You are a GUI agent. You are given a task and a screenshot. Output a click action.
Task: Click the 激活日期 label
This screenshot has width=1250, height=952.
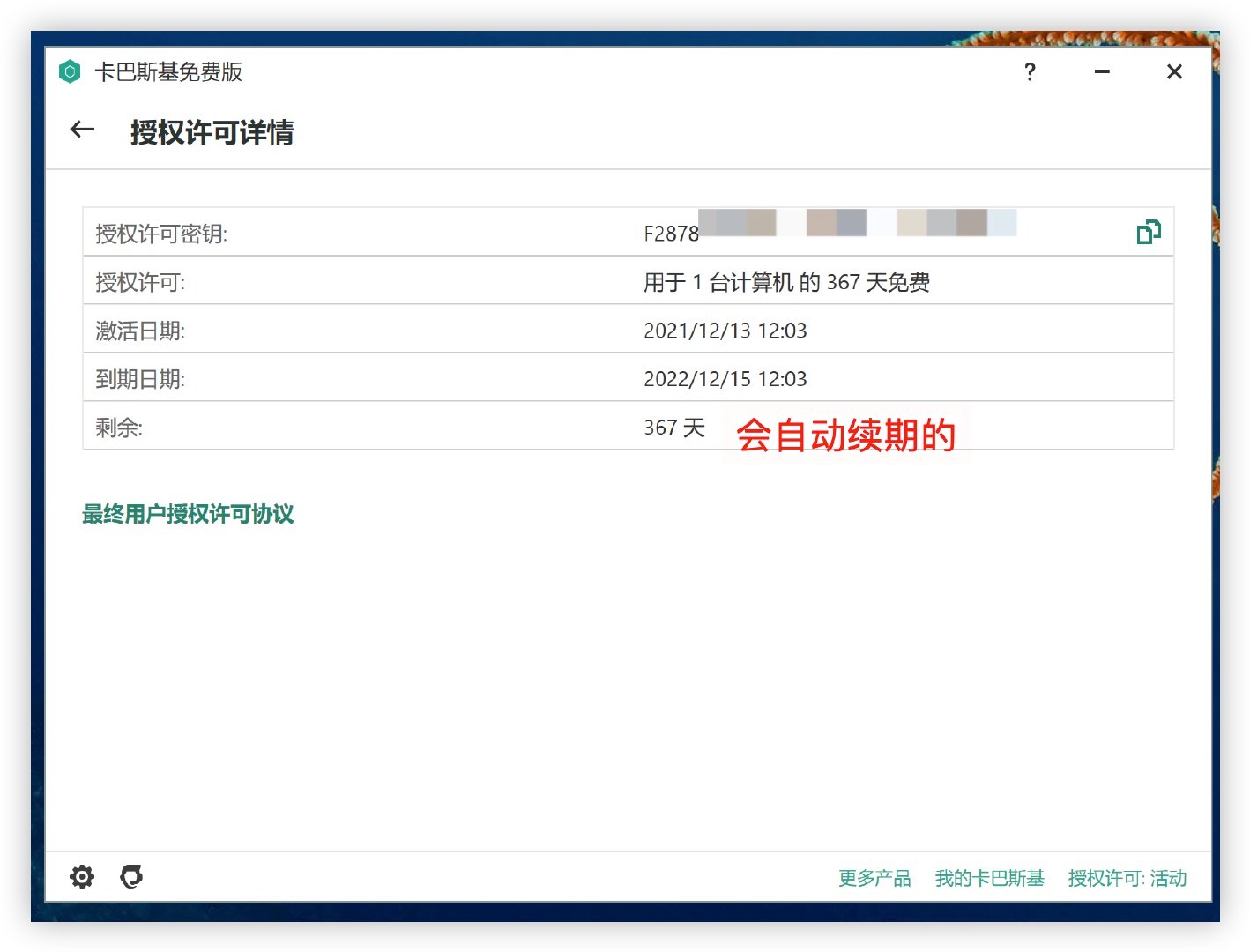(x=140, y=331)
